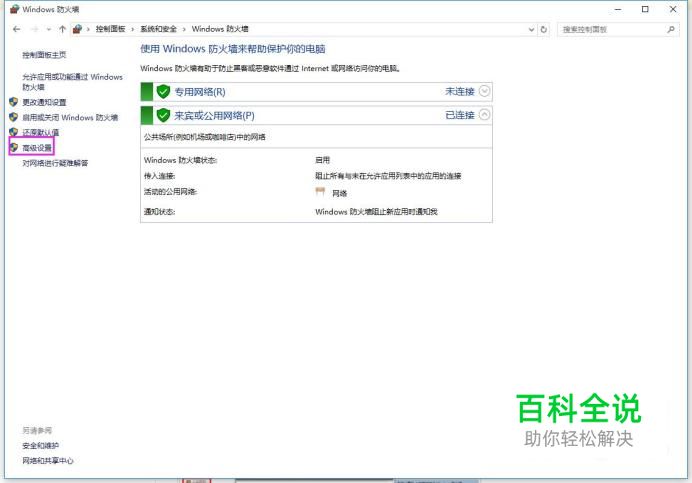Click shield icon beside 更改通知设置
692x483 pixels.
(14, 102)
